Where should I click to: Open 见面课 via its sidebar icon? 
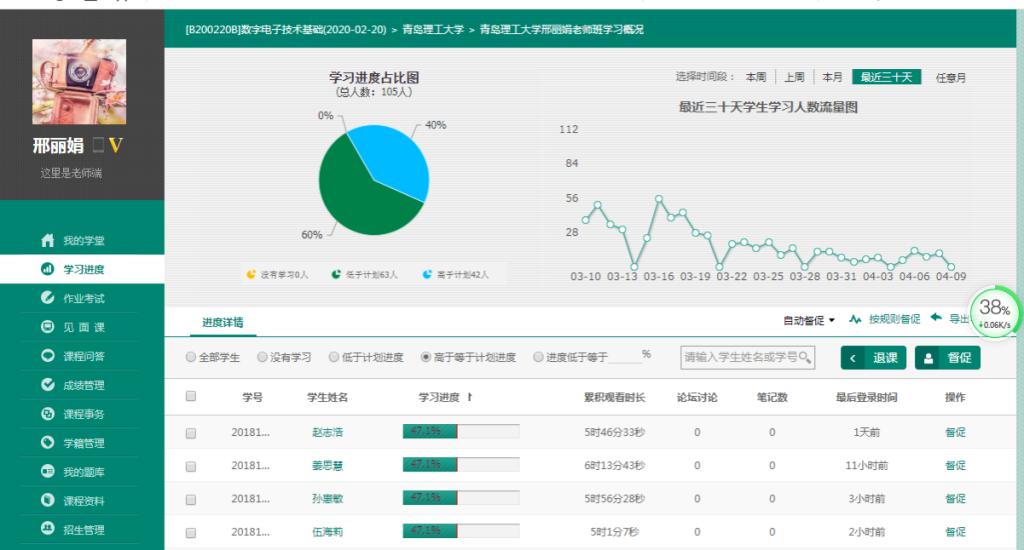coord(46,327)
